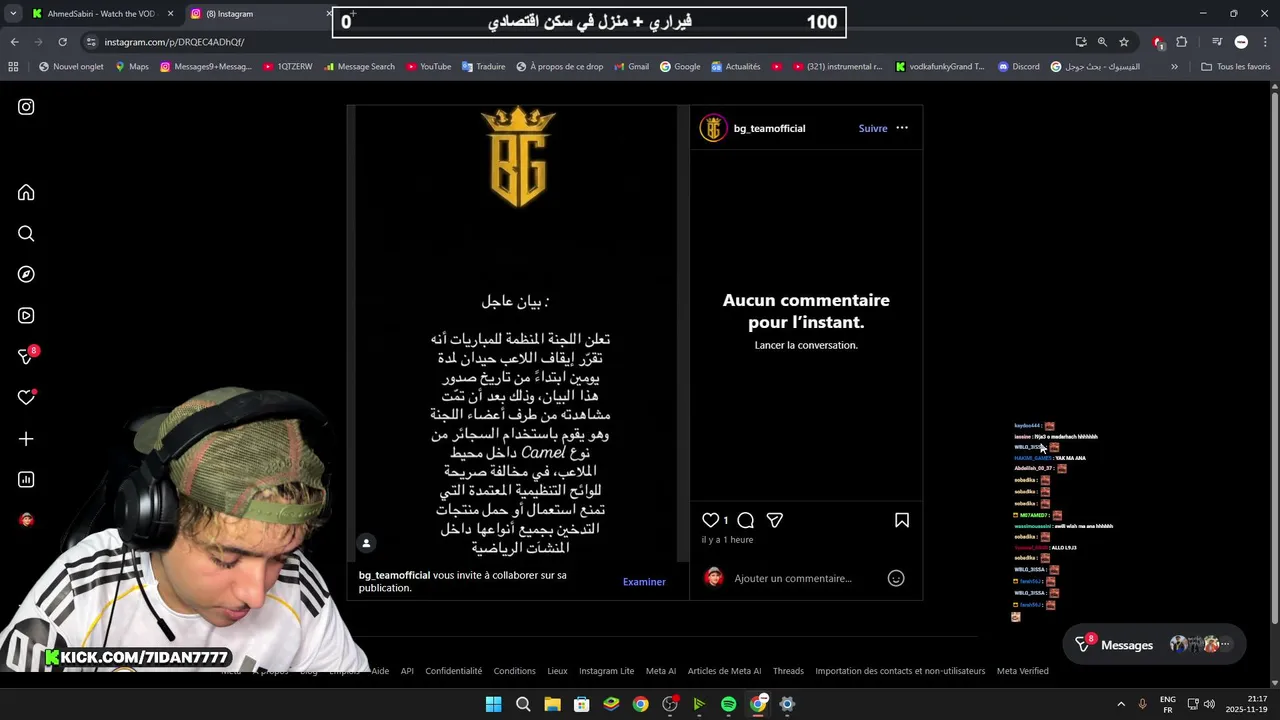1280x720 pixels.
Task: Open Reels from the sidebar
Action: coord(26,315)
